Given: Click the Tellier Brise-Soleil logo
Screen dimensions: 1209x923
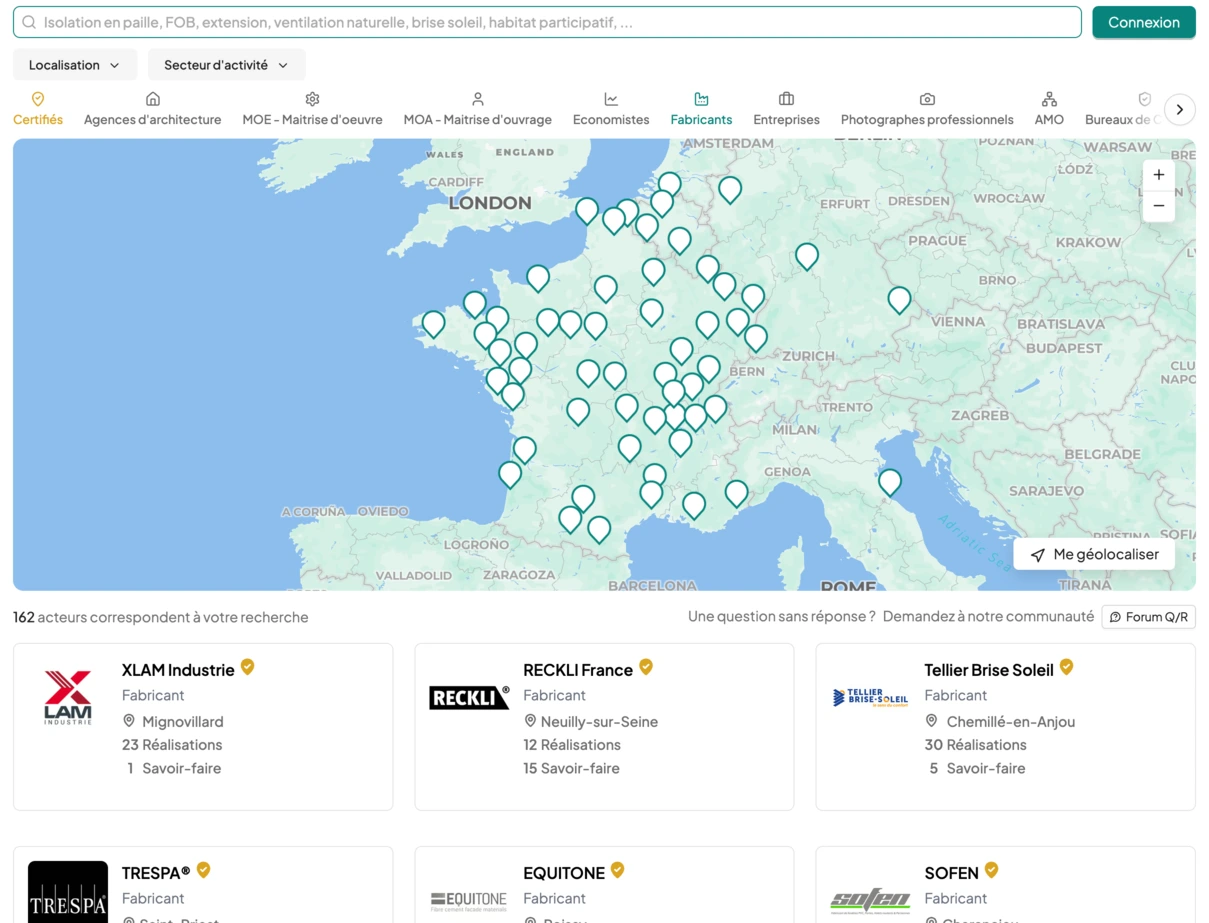Looking at the screenshot, I should [870, 697].
